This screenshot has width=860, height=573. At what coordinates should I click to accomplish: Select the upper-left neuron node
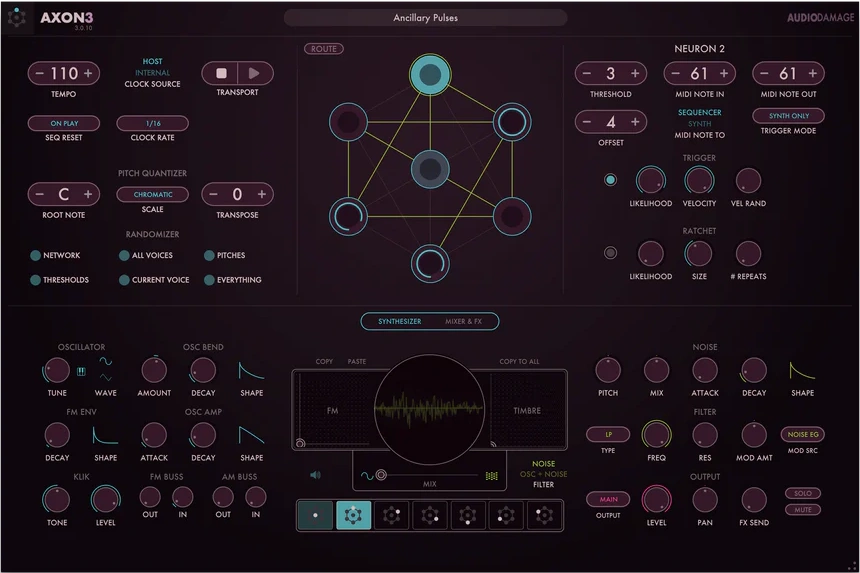click(x=348, y=122)
